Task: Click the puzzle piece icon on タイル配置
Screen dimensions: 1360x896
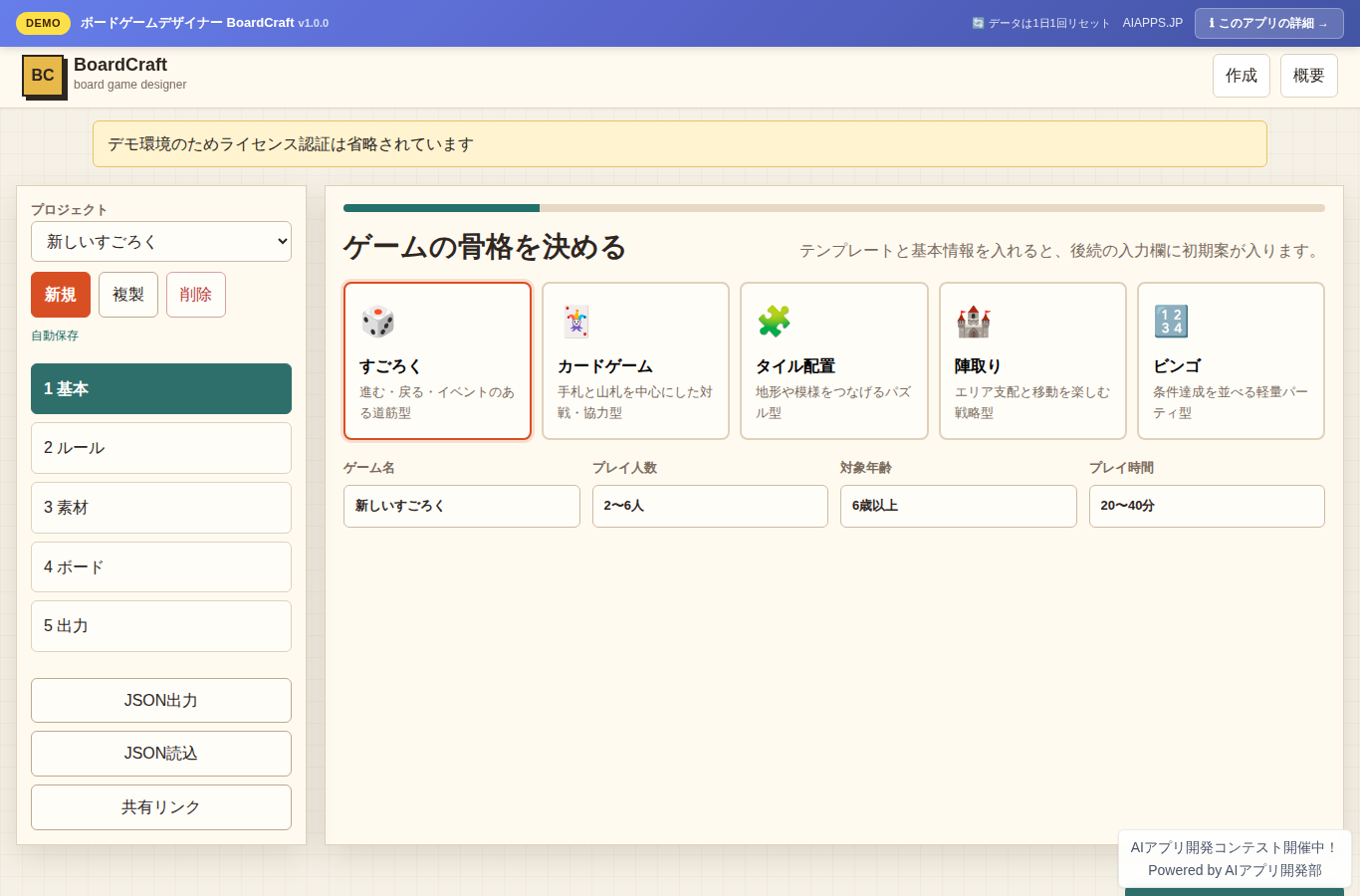Action: pyautogui.click(x=774, y=322)
